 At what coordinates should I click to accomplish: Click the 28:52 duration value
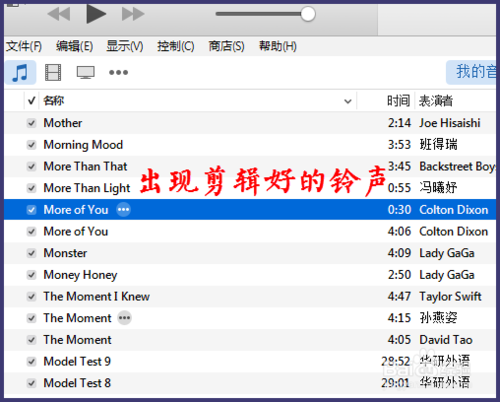(x=396, y=361)
